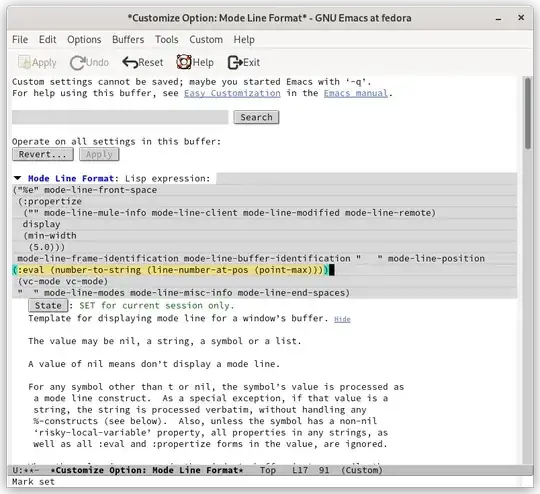Click 'Mark set' in the echo area

tap(33, 482)
